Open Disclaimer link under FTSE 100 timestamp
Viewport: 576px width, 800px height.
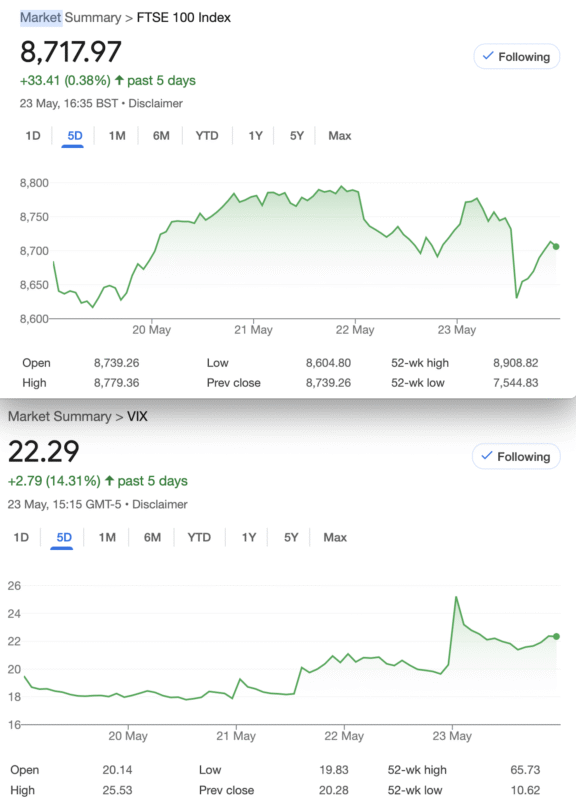155,104
